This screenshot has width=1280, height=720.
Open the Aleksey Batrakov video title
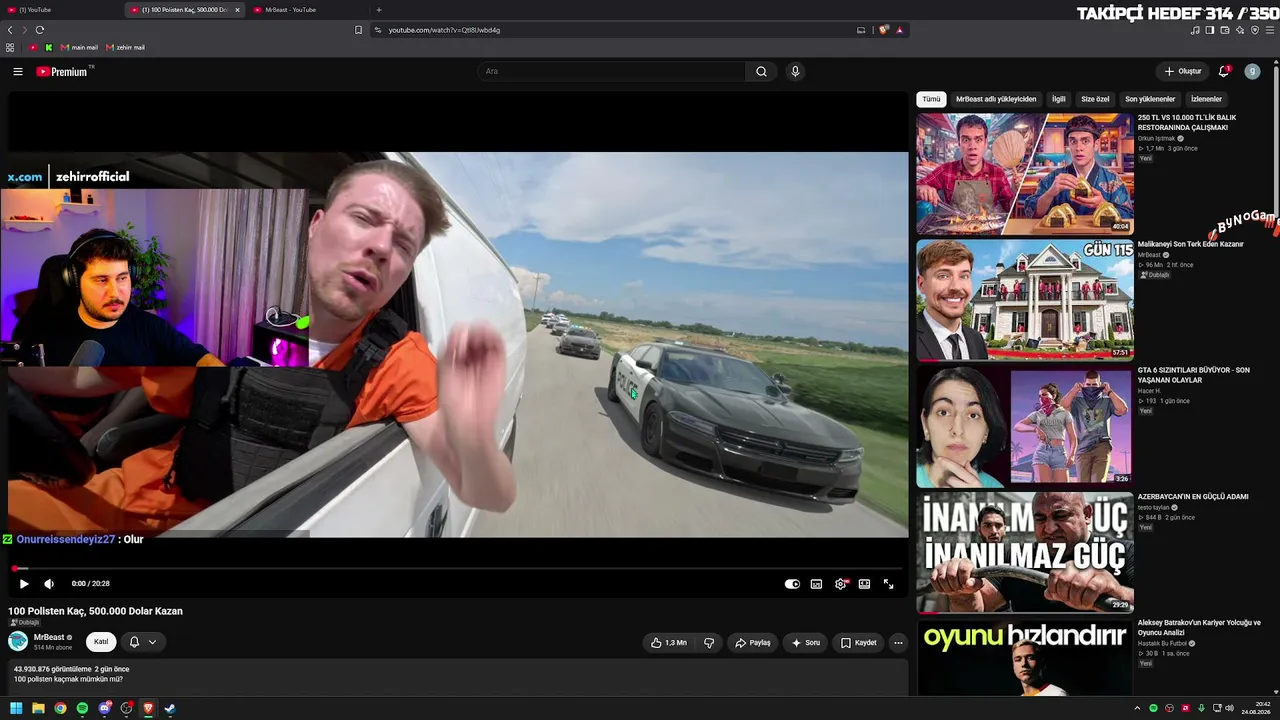coord(1199,627)
